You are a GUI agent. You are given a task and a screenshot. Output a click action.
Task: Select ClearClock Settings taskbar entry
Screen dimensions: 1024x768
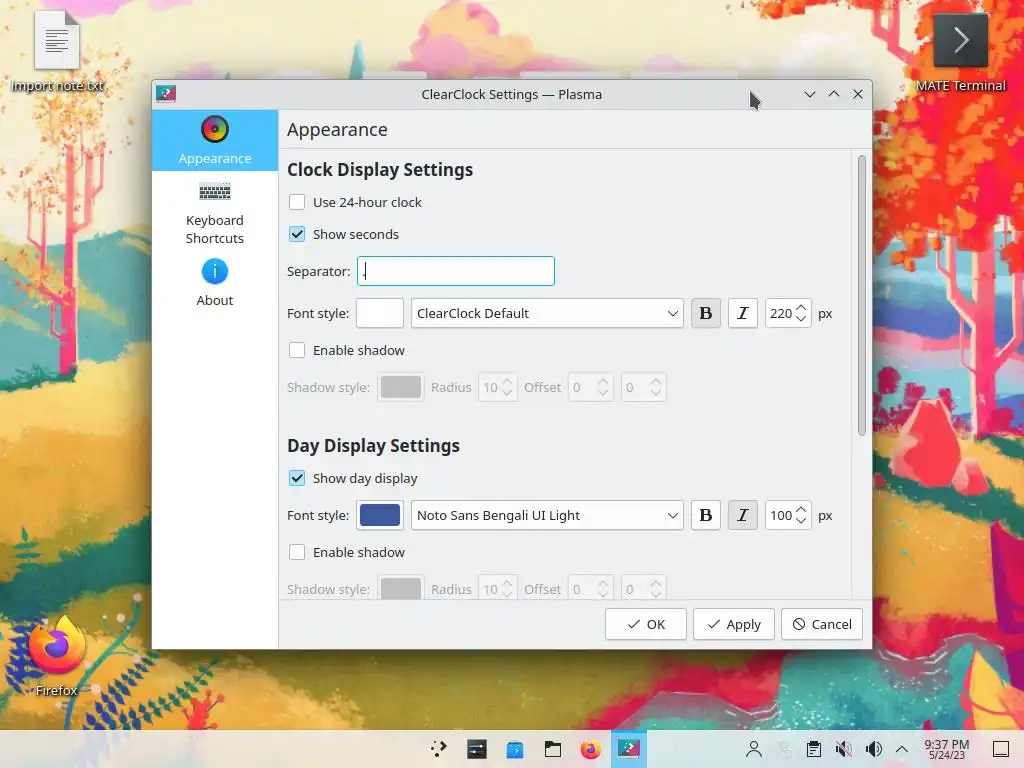coord(629,749)
